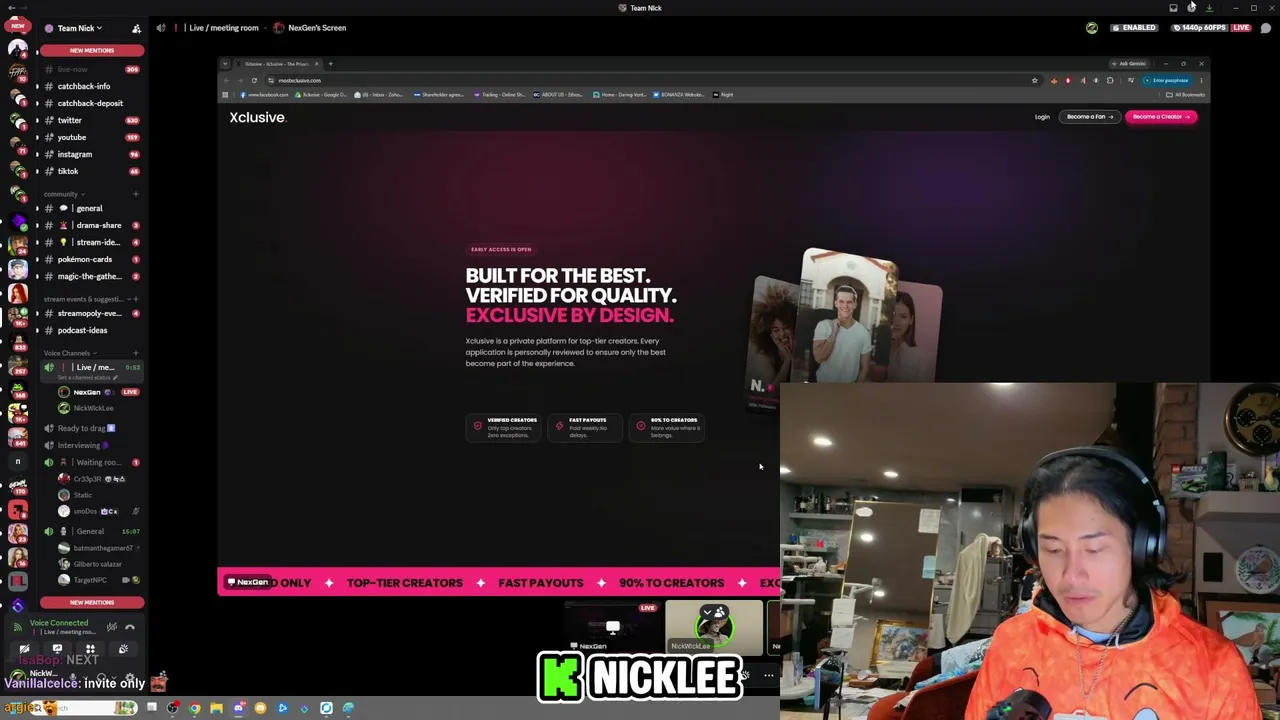Collapse the Voice Channels category
Image resolution: width=1280 pixels, height=720 pixels.
[x=70, y=353]
